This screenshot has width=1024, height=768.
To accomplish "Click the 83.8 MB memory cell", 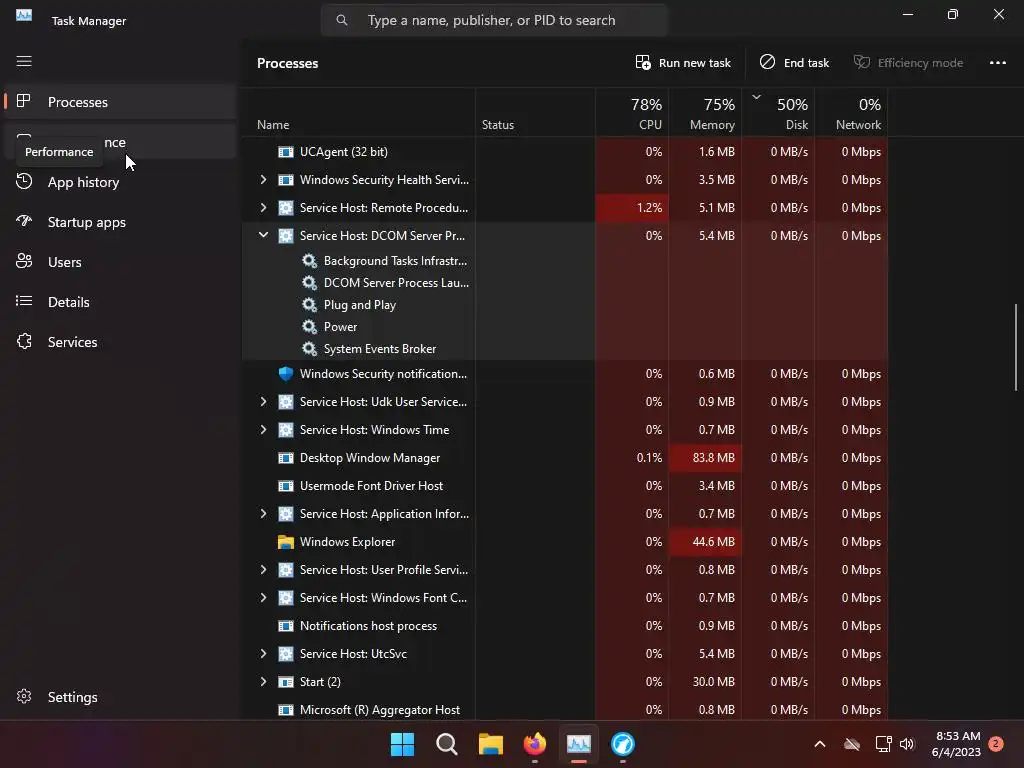I will pos(705,458).
